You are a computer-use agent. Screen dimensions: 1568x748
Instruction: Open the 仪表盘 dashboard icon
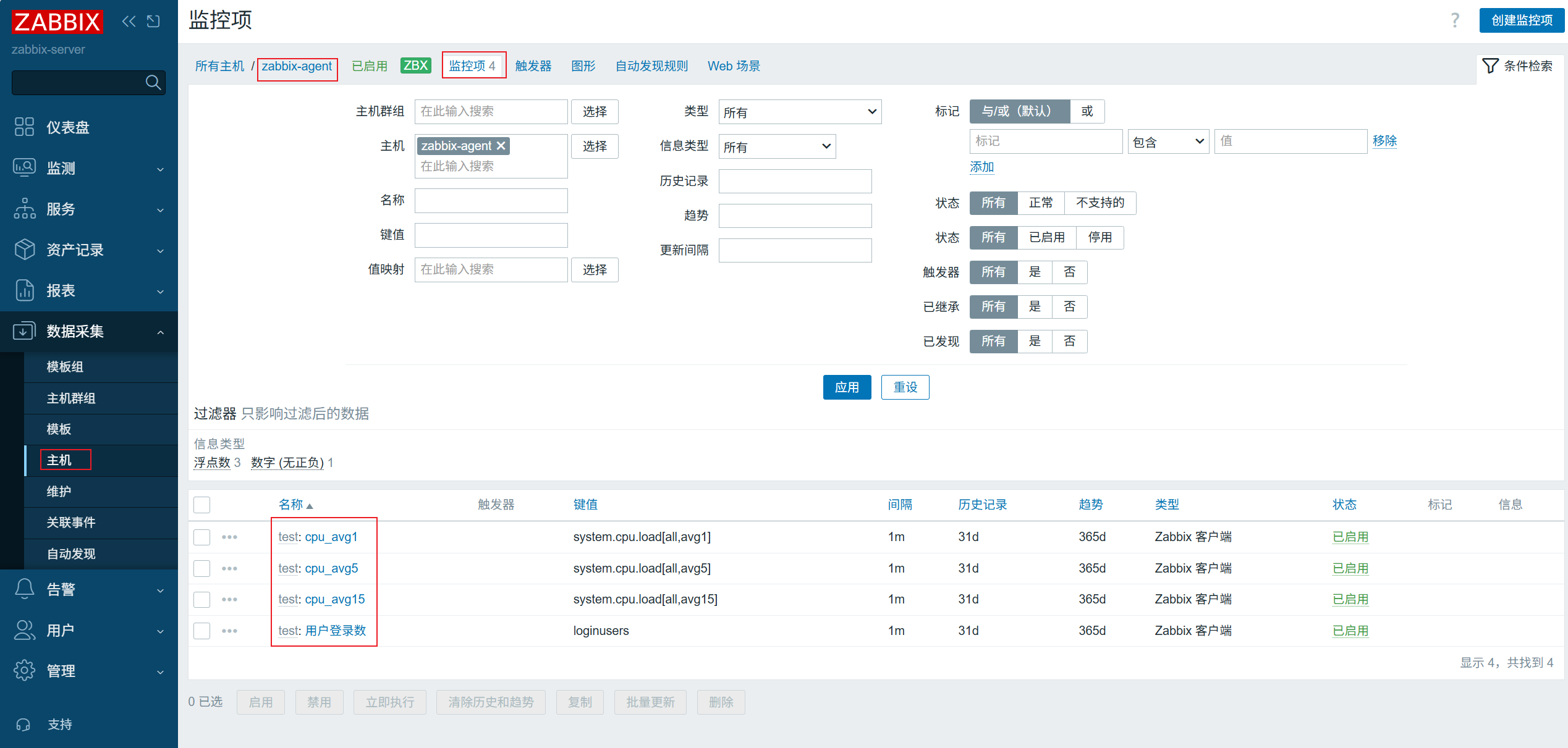click(24, 127)
